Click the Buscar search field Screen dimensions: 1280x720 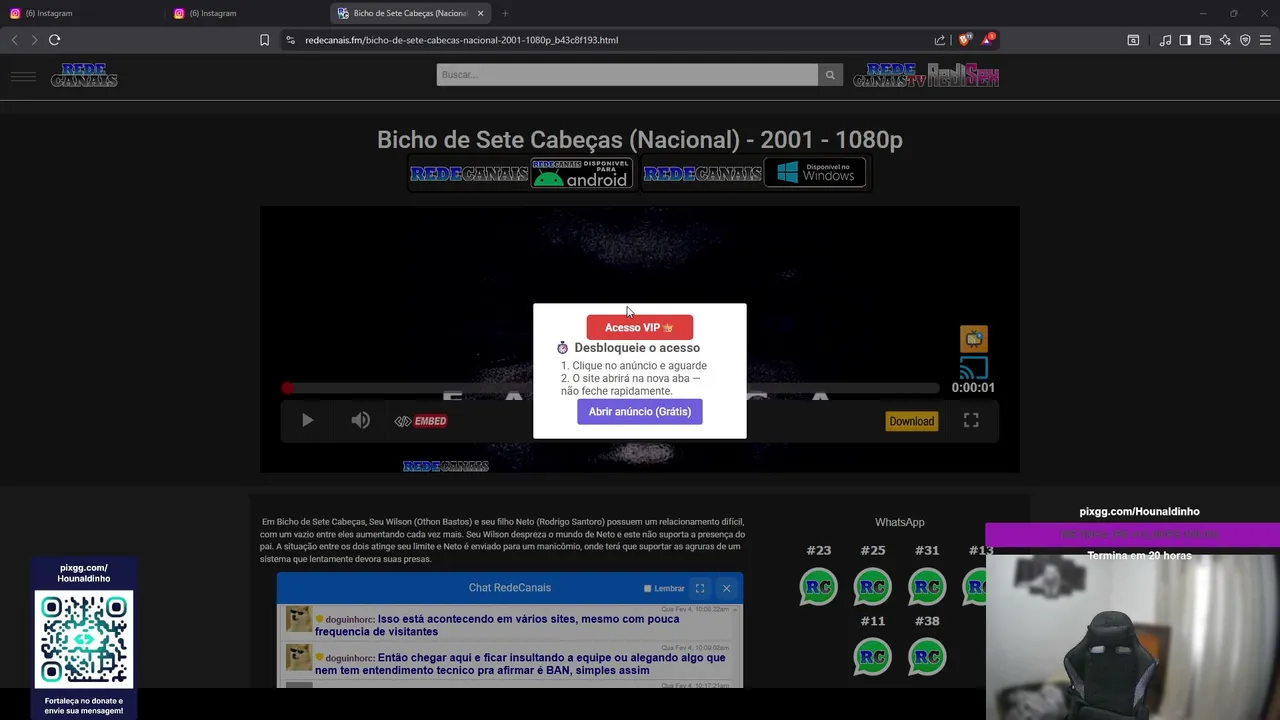tap(627, 75)
